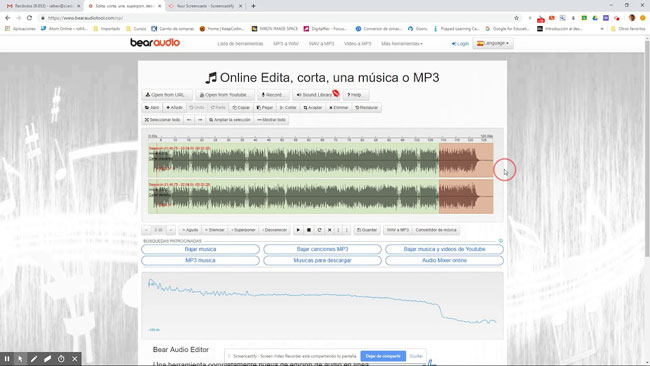Screen dimensions: 650x366
Task: Delete selection with Eliminar button
Action: click(339, 108)
